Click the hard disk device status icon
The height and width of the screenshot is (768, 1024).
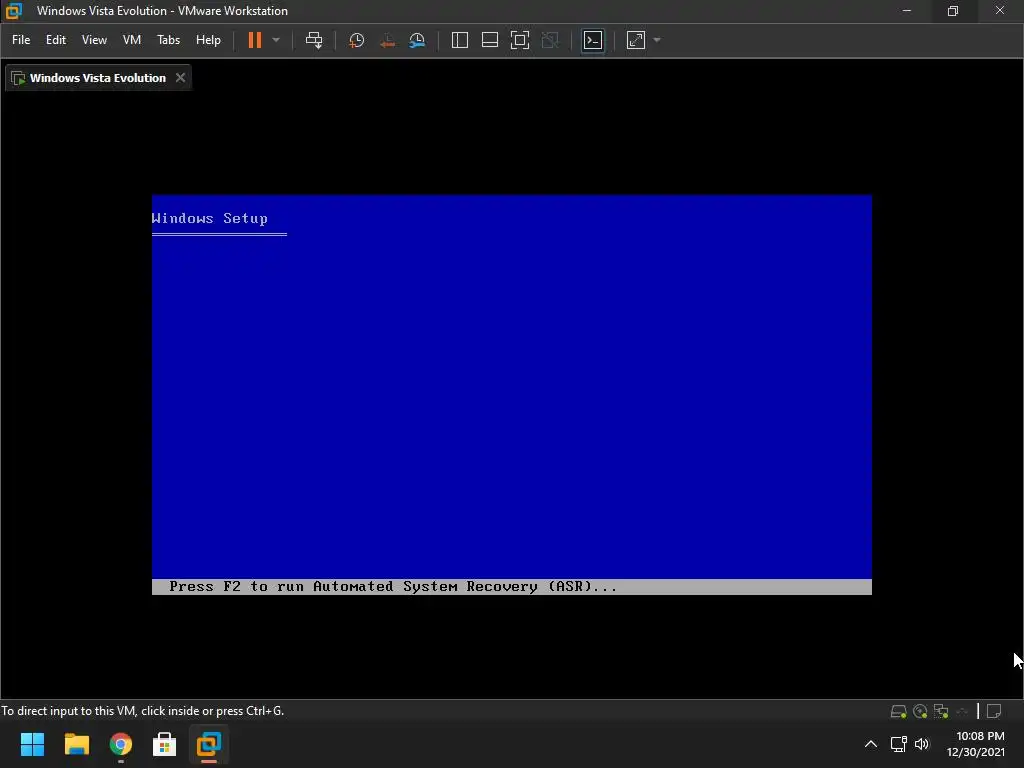899,711
